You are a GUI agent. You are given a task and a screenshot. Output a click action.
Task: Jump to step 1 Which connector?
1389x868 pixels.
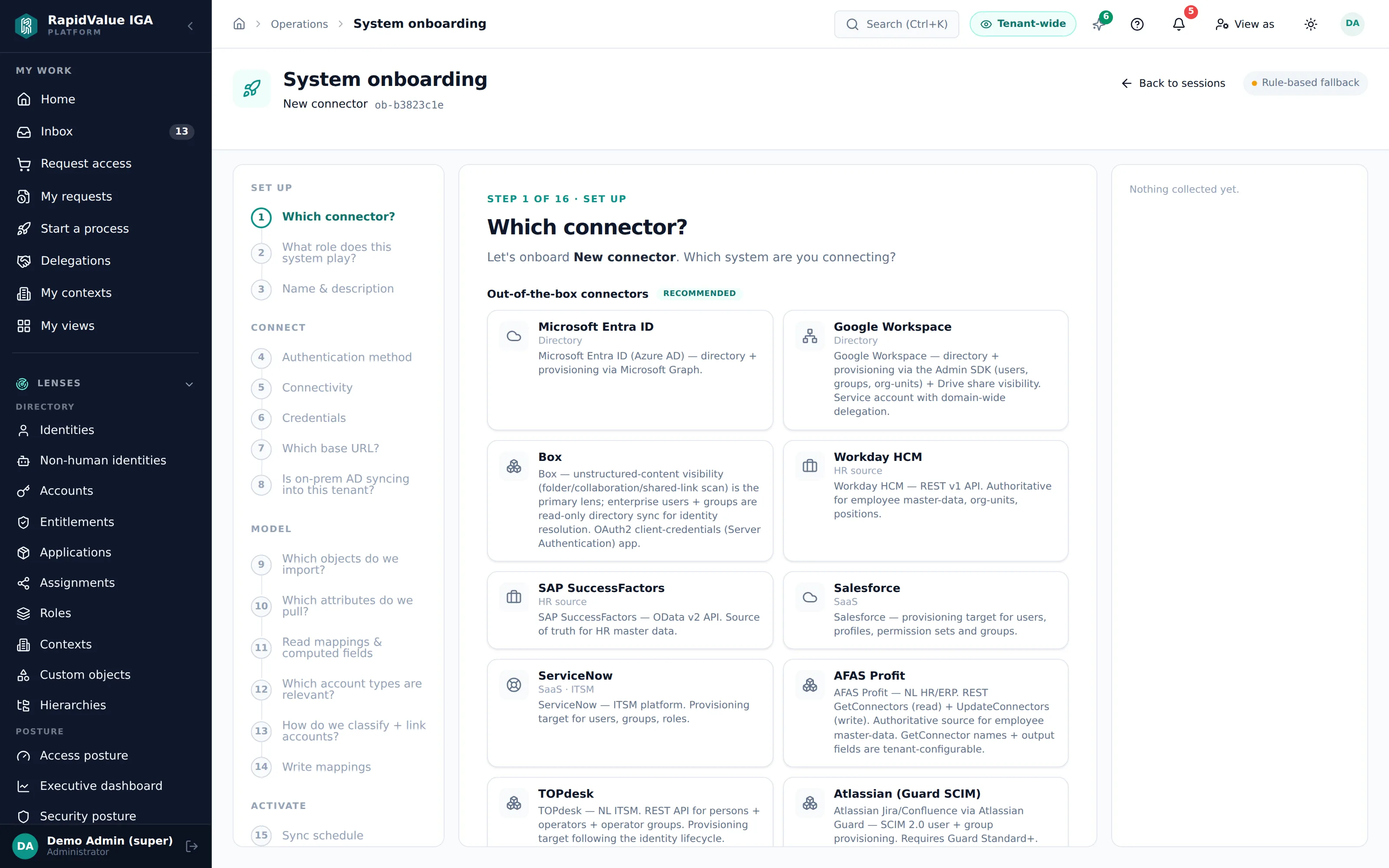click(338, 217)
